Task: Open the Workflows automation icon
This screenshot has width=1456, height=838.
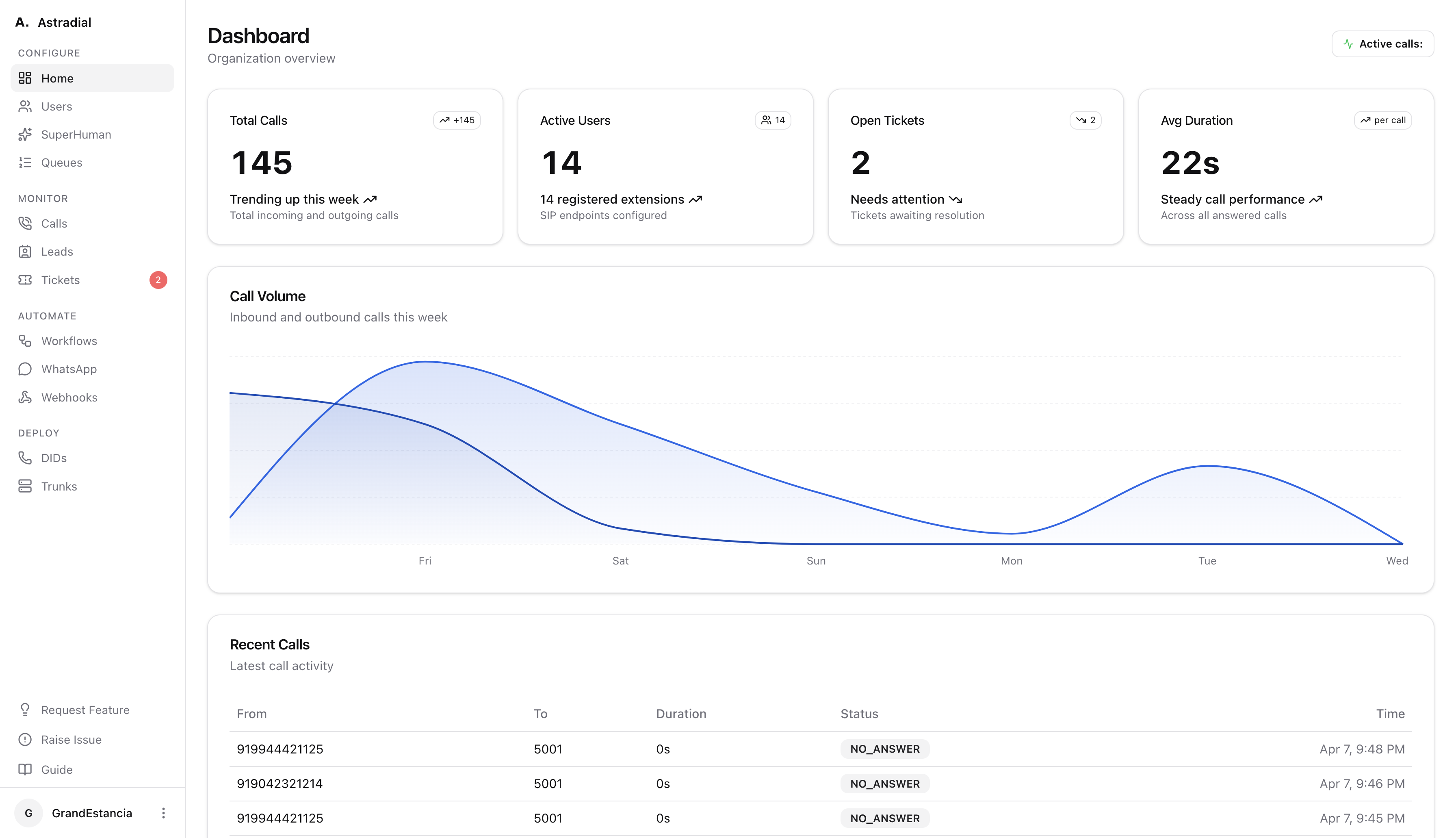Action: click(25, 341)
